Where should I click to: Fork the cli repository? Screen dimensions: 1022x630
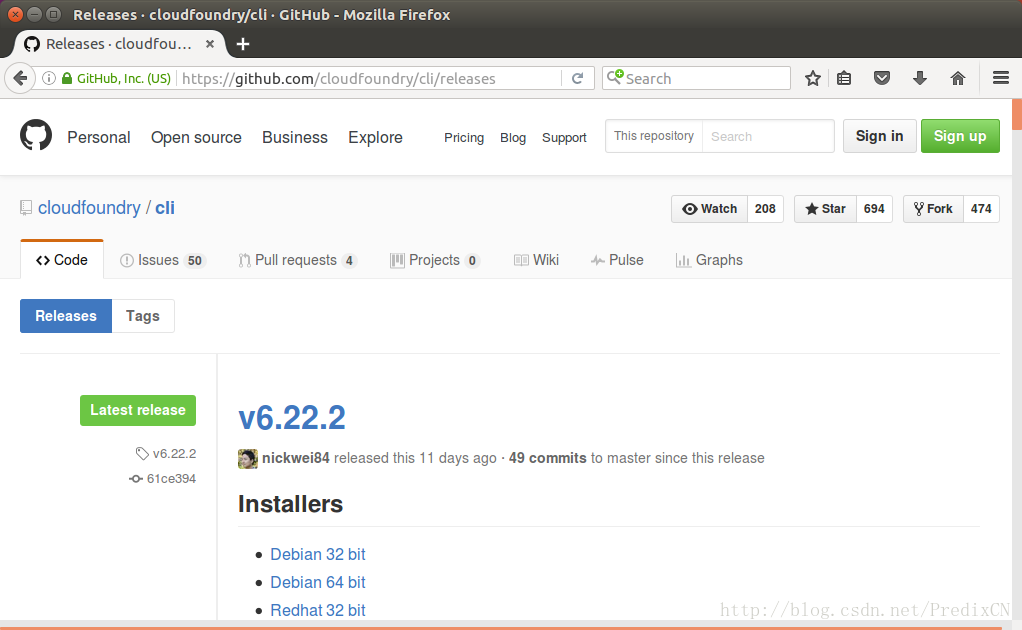pos(933,209)
